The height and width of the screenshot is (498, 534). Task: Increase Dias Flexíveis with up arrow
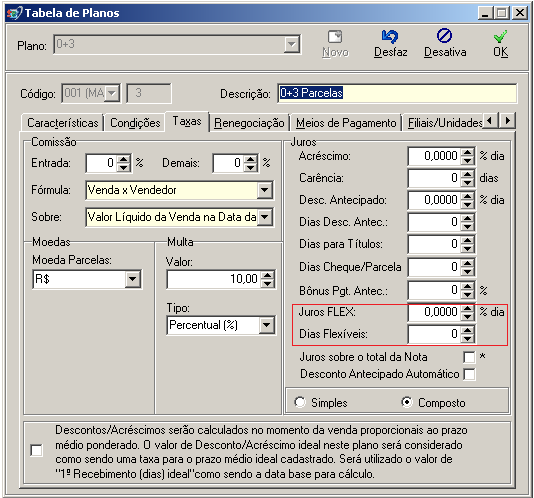point(468,330)
